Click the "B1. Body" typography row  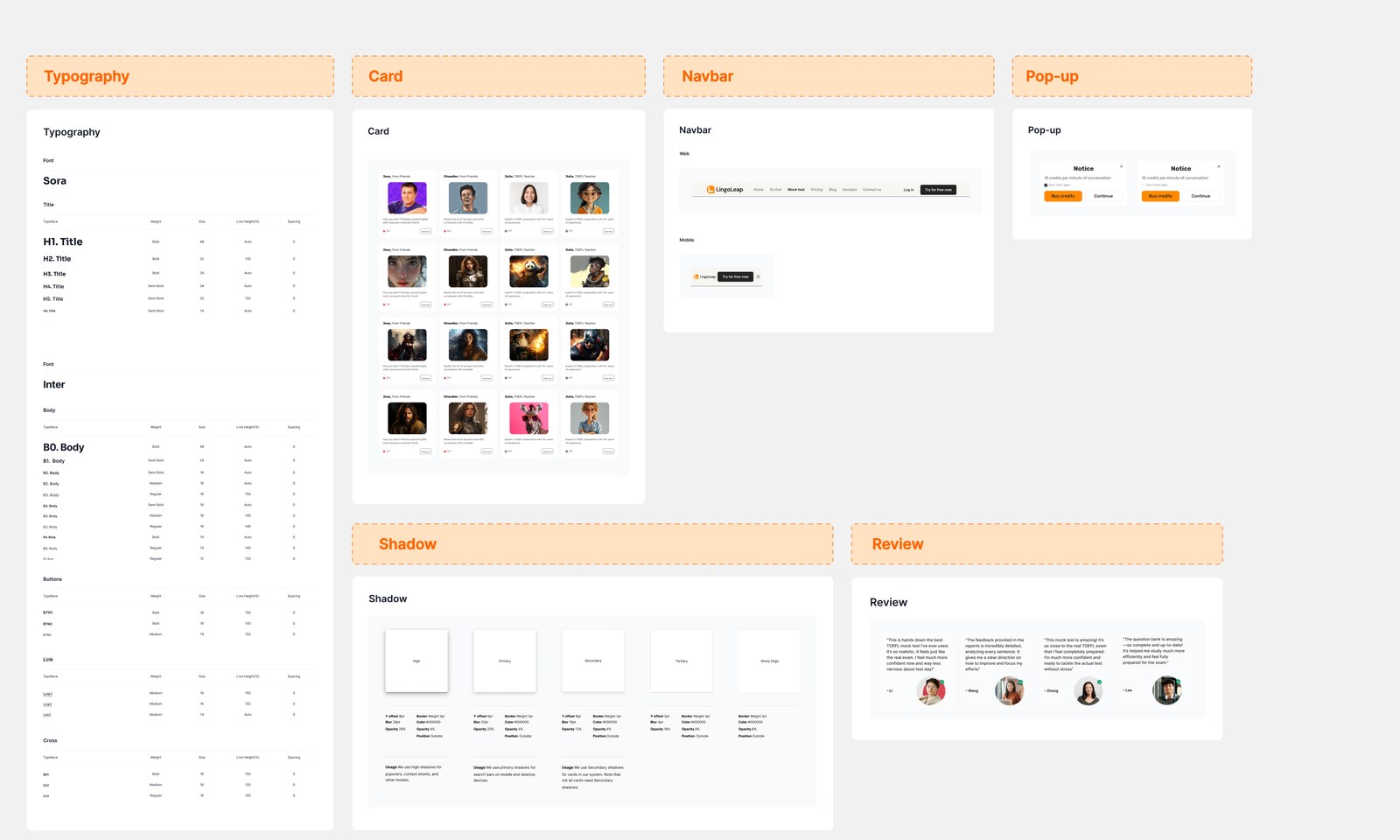point(179,460)
